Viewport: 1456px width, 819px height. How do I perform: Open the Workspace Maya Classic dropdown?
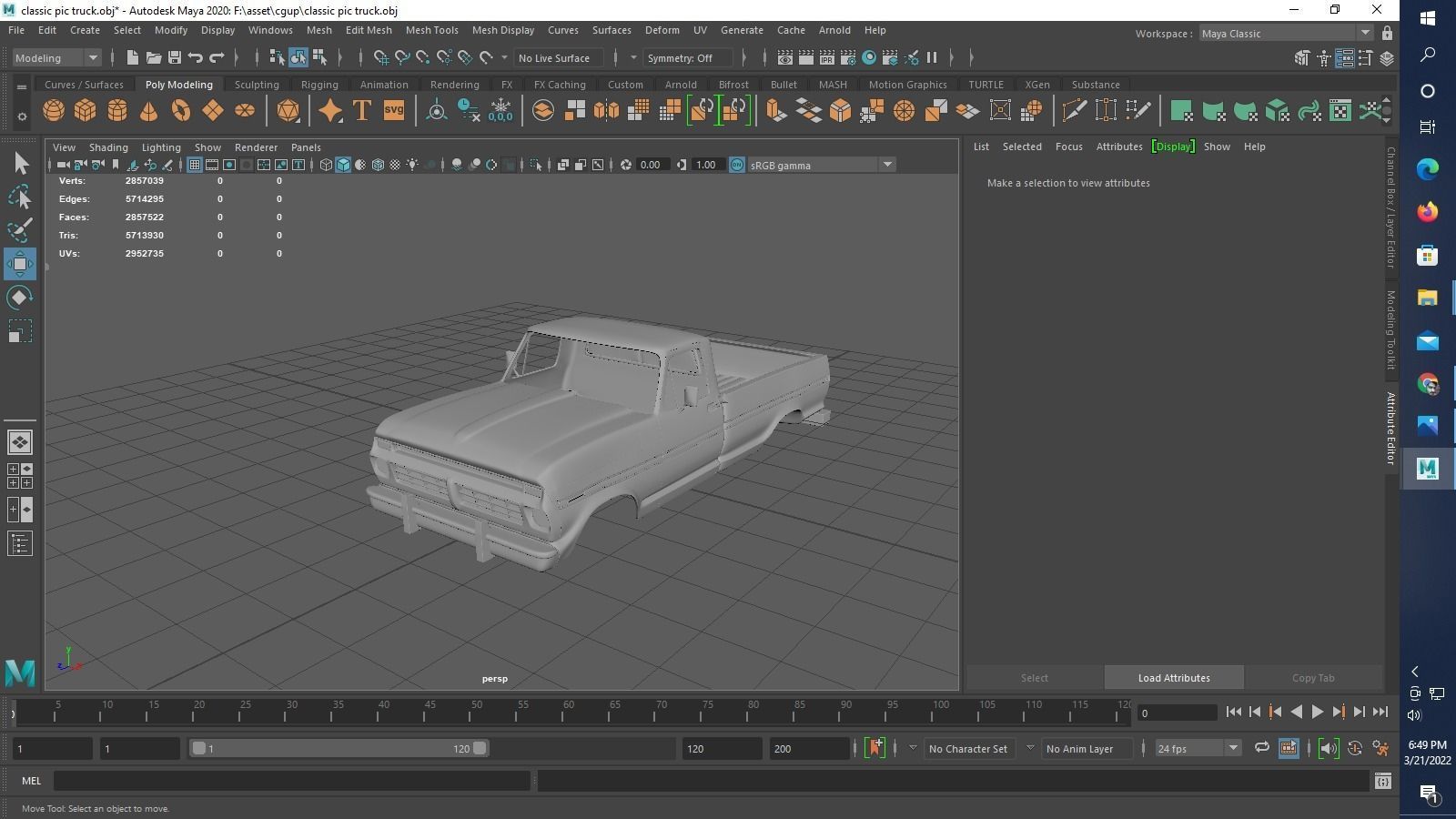click(x=1286, y=34)
